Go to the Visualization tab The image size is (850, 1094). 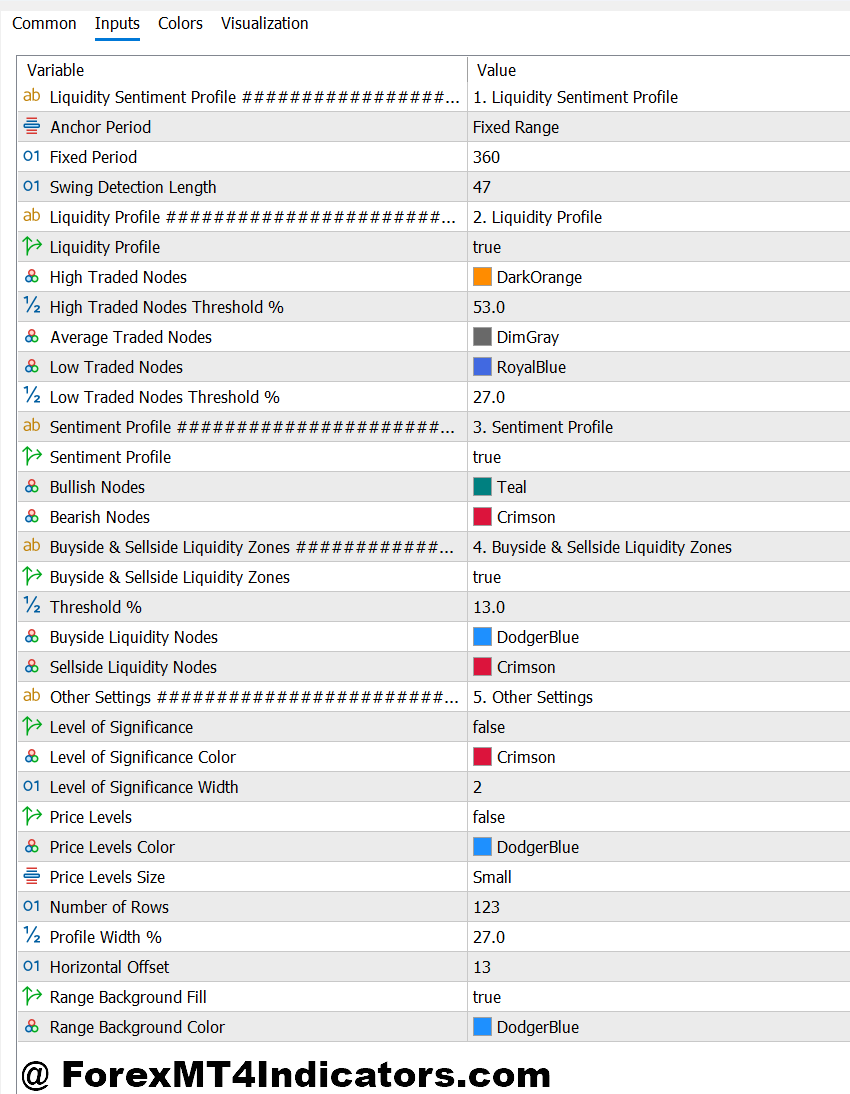click(264, 24)
